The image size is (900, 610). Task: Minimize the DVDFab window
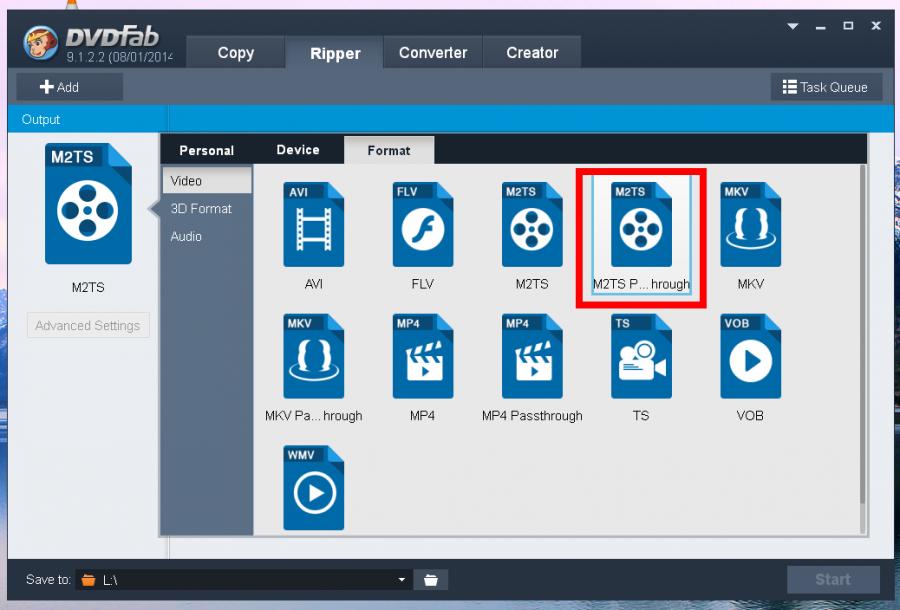(820, 26)
